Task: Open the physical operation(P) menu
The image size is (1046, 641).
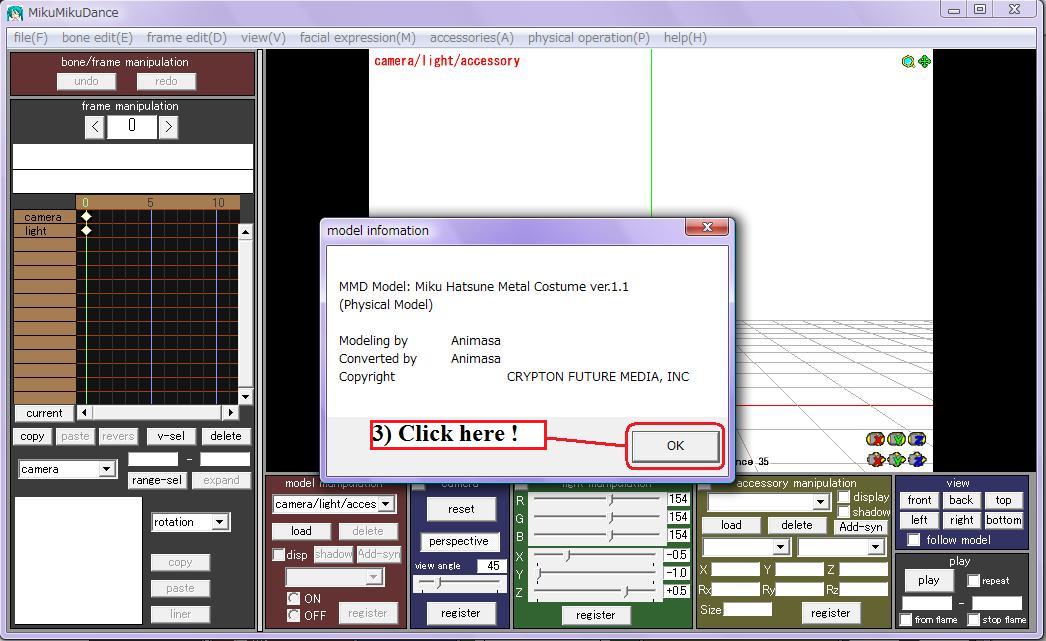Action: point(588,37)
